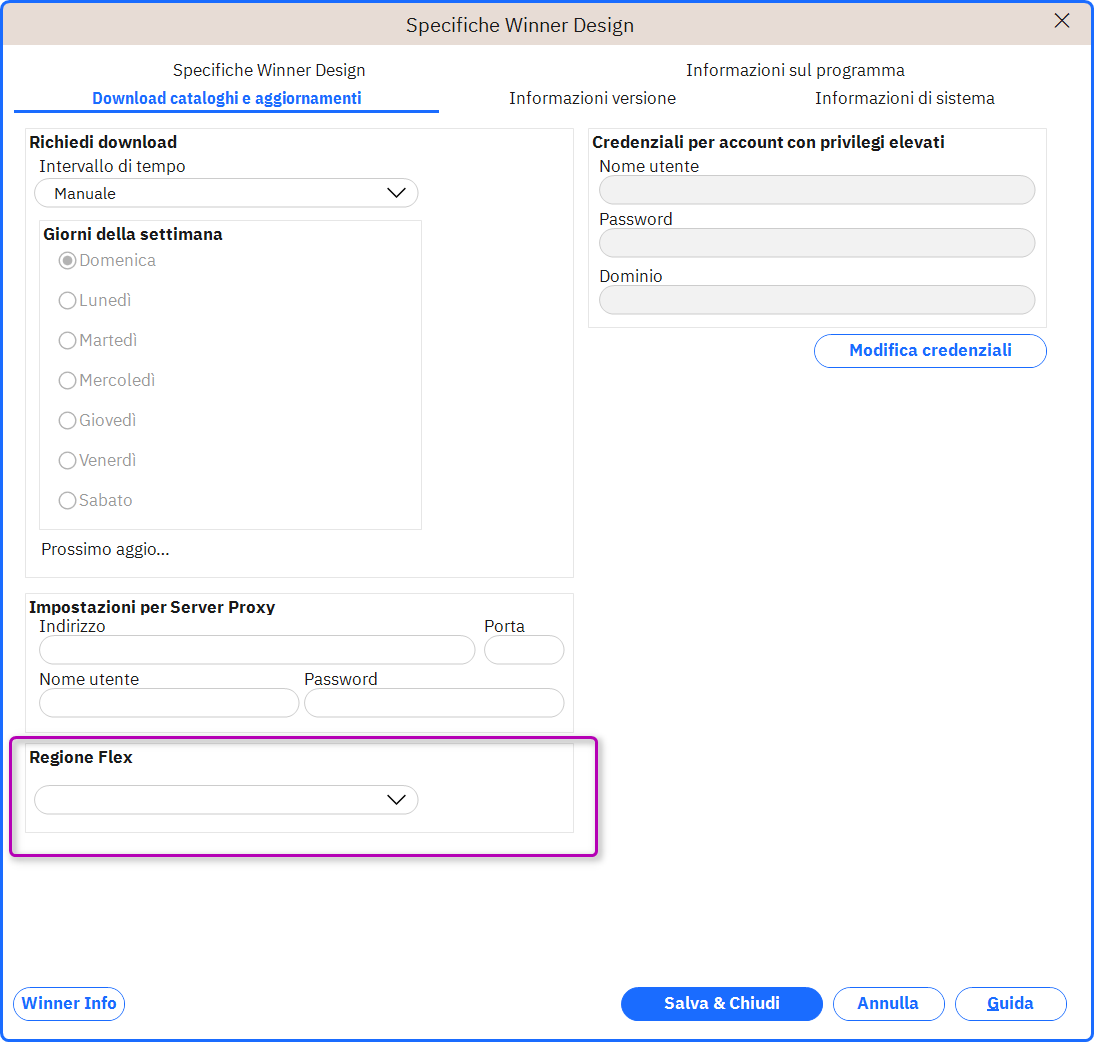1094x1042 pixels.
Task: Click Modifica credenziali button
Action: tap(930, 350)
